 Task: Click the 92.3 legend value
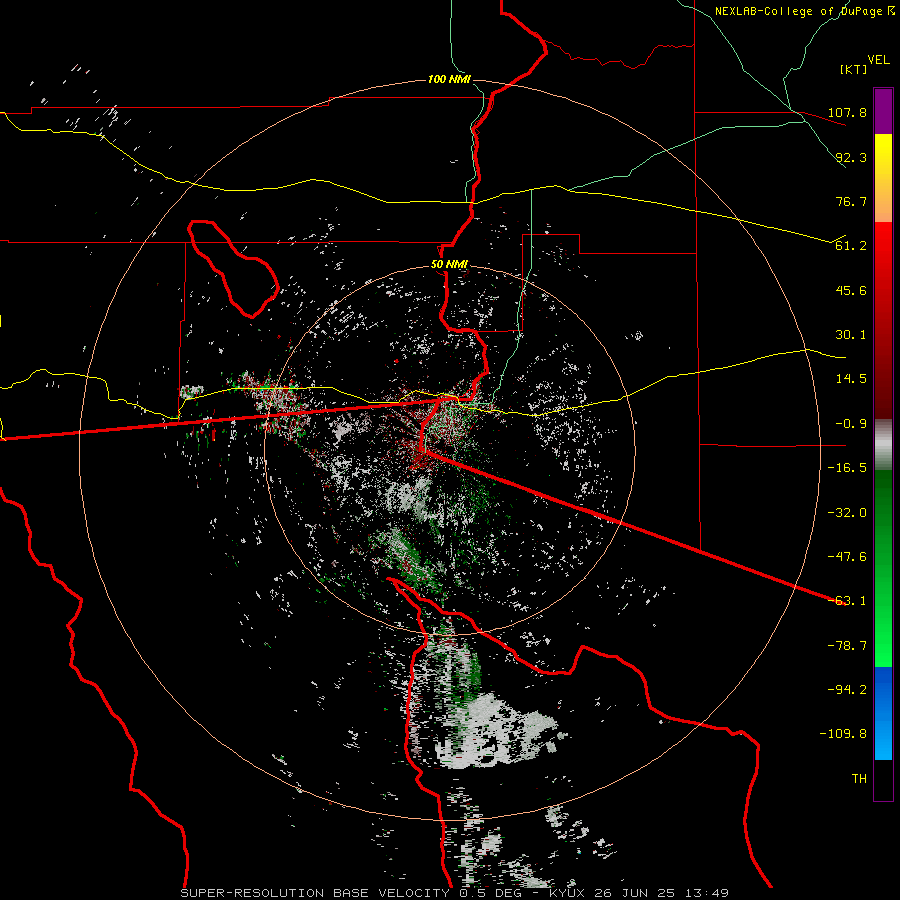coord(851,157)
